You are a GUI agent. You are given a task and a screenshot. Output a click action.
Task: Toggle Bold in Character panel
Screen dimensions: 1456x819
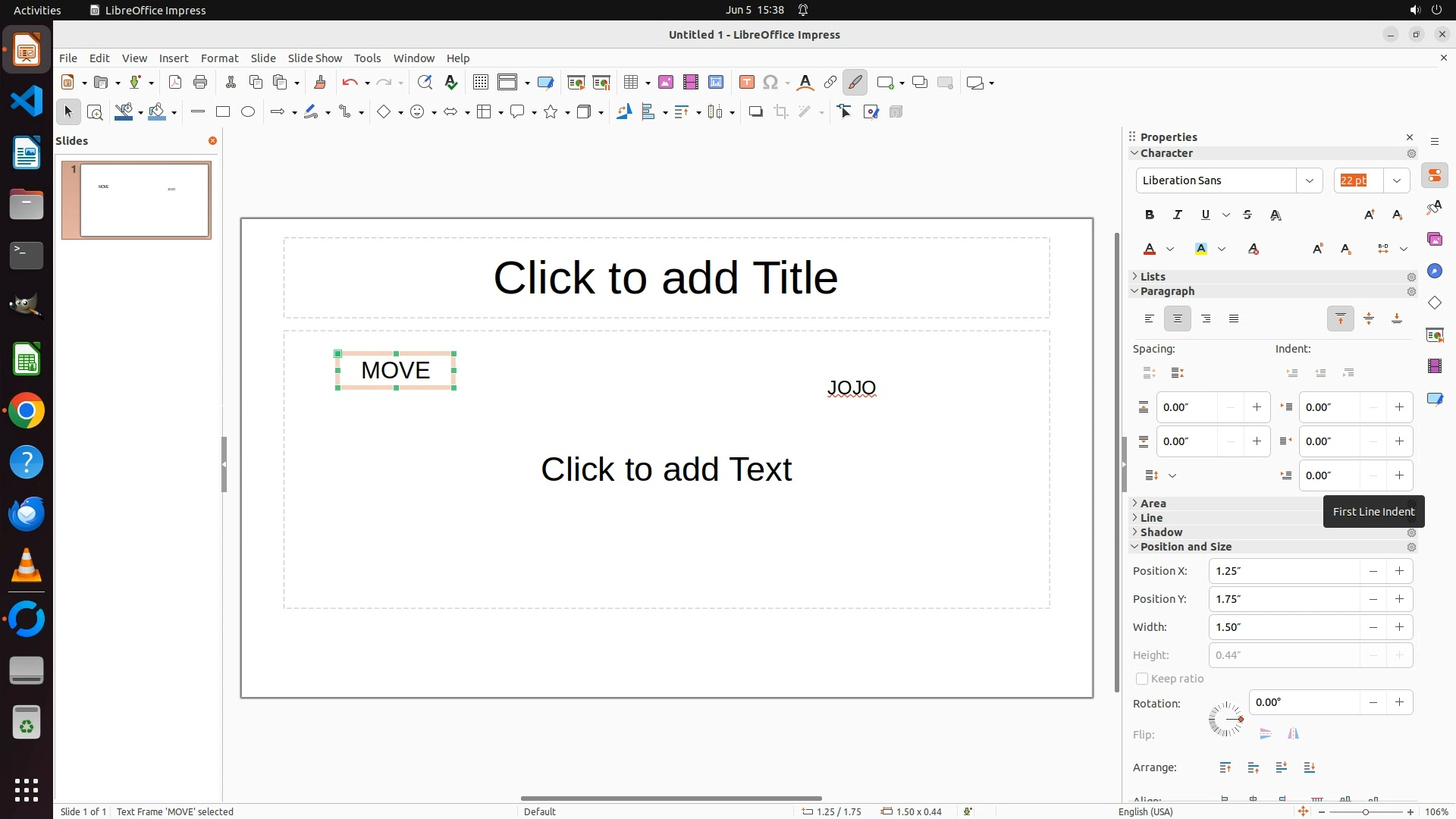[x=1149, y=215]
